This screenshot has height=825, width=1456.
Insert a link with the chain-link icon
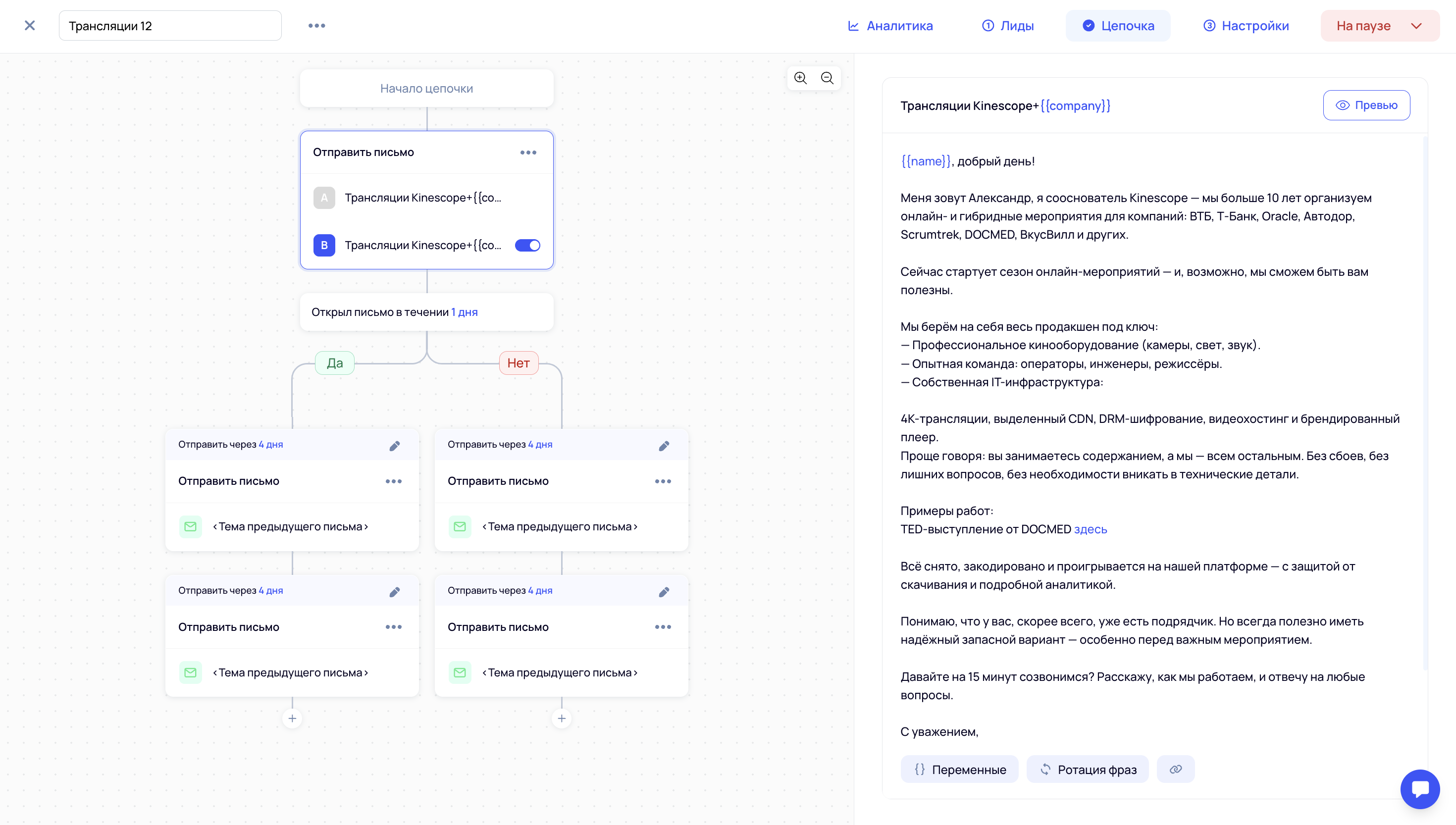click(1176, 770)
